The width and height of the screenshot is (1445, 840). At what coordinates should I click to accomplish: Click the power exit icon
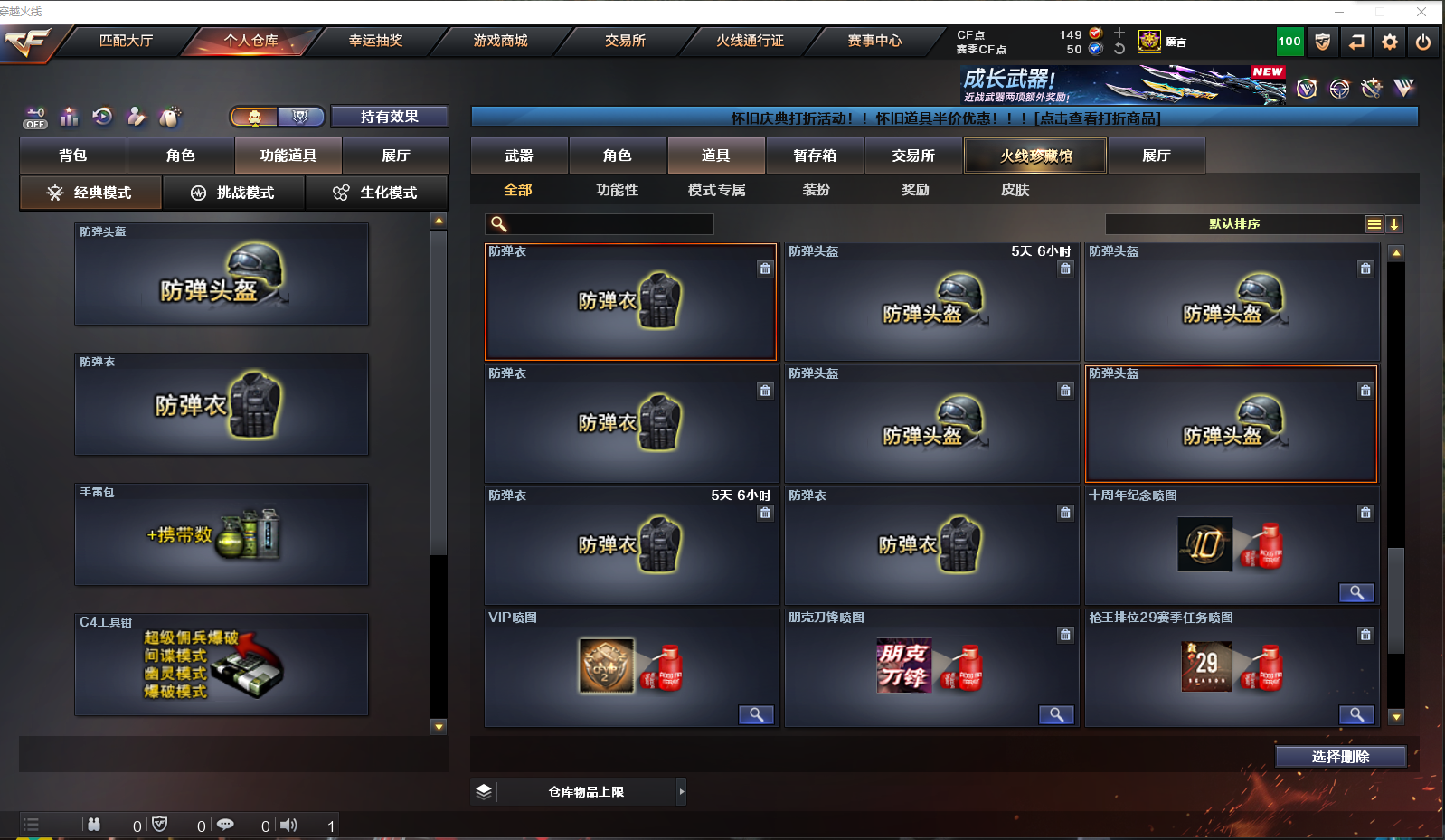pyautogui.click(x=1423, y=42)
